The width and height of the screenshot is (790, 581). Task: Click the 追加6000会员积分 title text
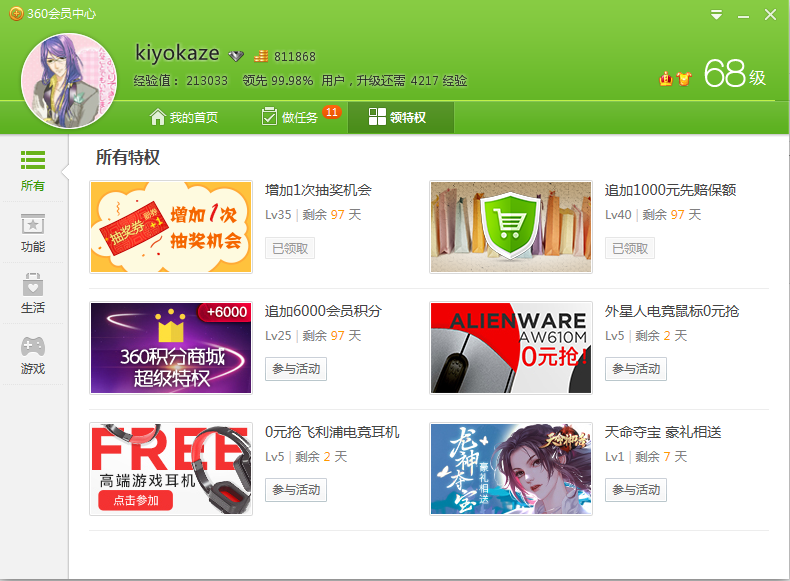[323, 311]
